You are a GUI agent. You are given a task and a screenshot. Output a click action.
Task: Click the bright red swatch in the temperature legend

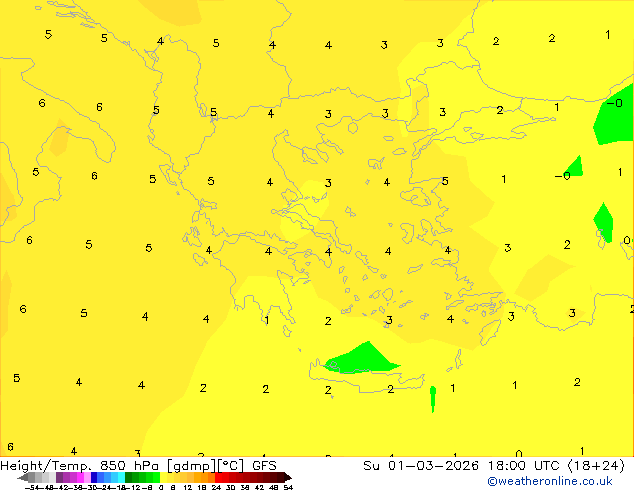(x=219, y=477)
